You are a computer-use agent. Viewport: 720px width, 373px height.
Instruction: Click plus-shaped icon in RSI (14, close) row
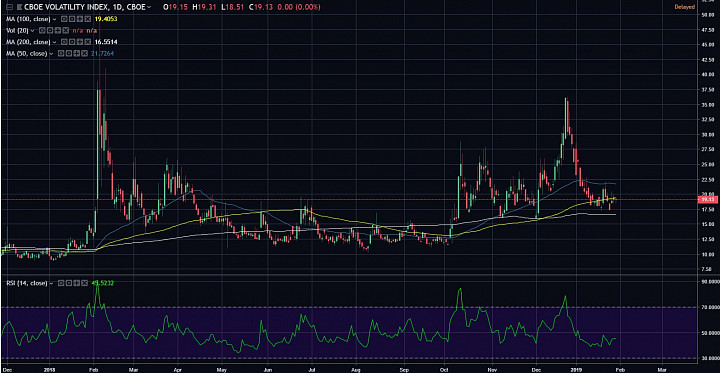(x=77, y=283)
